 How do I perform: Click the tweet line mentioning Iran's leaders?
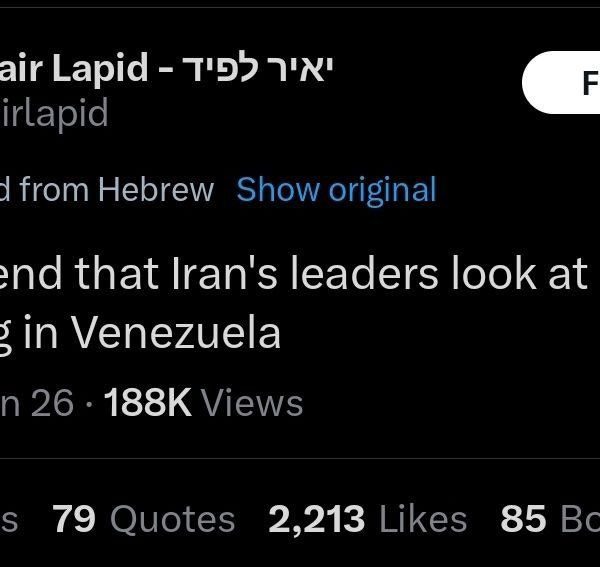tap(300, 275)
